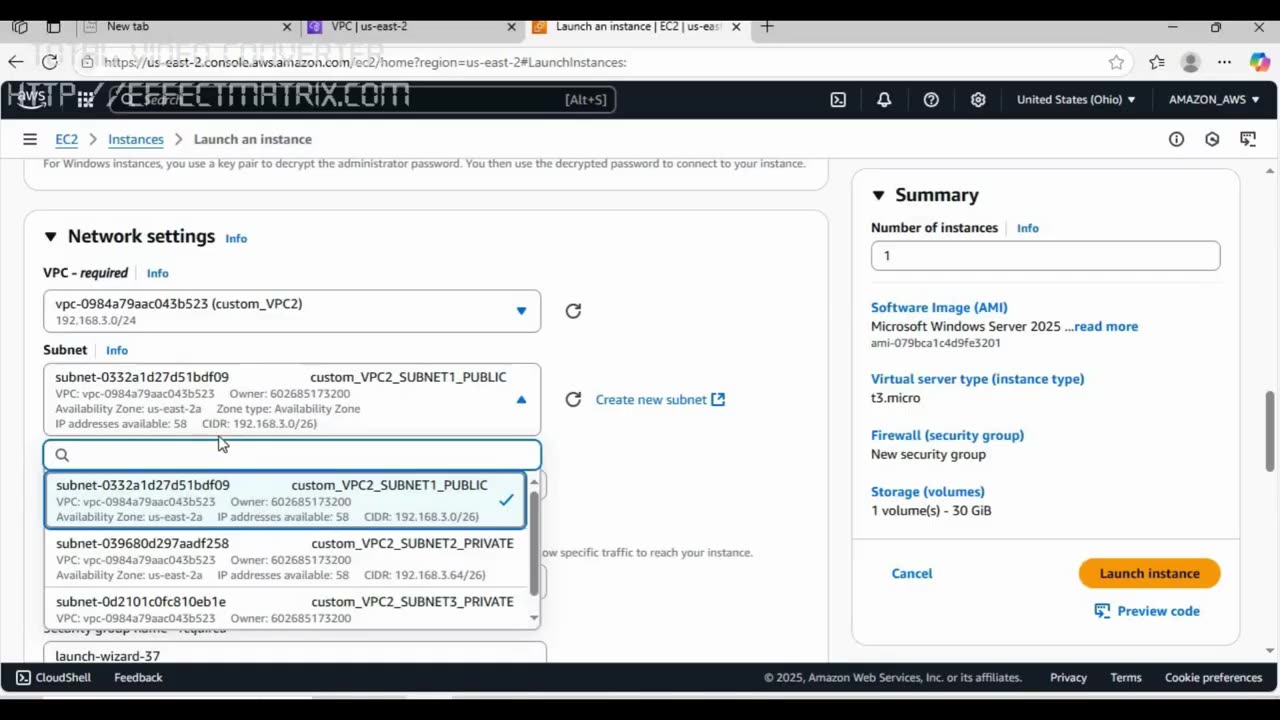Open the AMAZON_AWS account menu
The height and width of the screenshot is (720, 1280).
1214,100
